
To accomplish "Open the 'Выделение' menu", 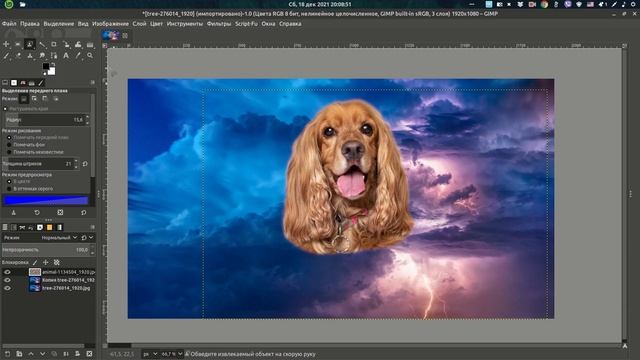I will click(59, 24).
